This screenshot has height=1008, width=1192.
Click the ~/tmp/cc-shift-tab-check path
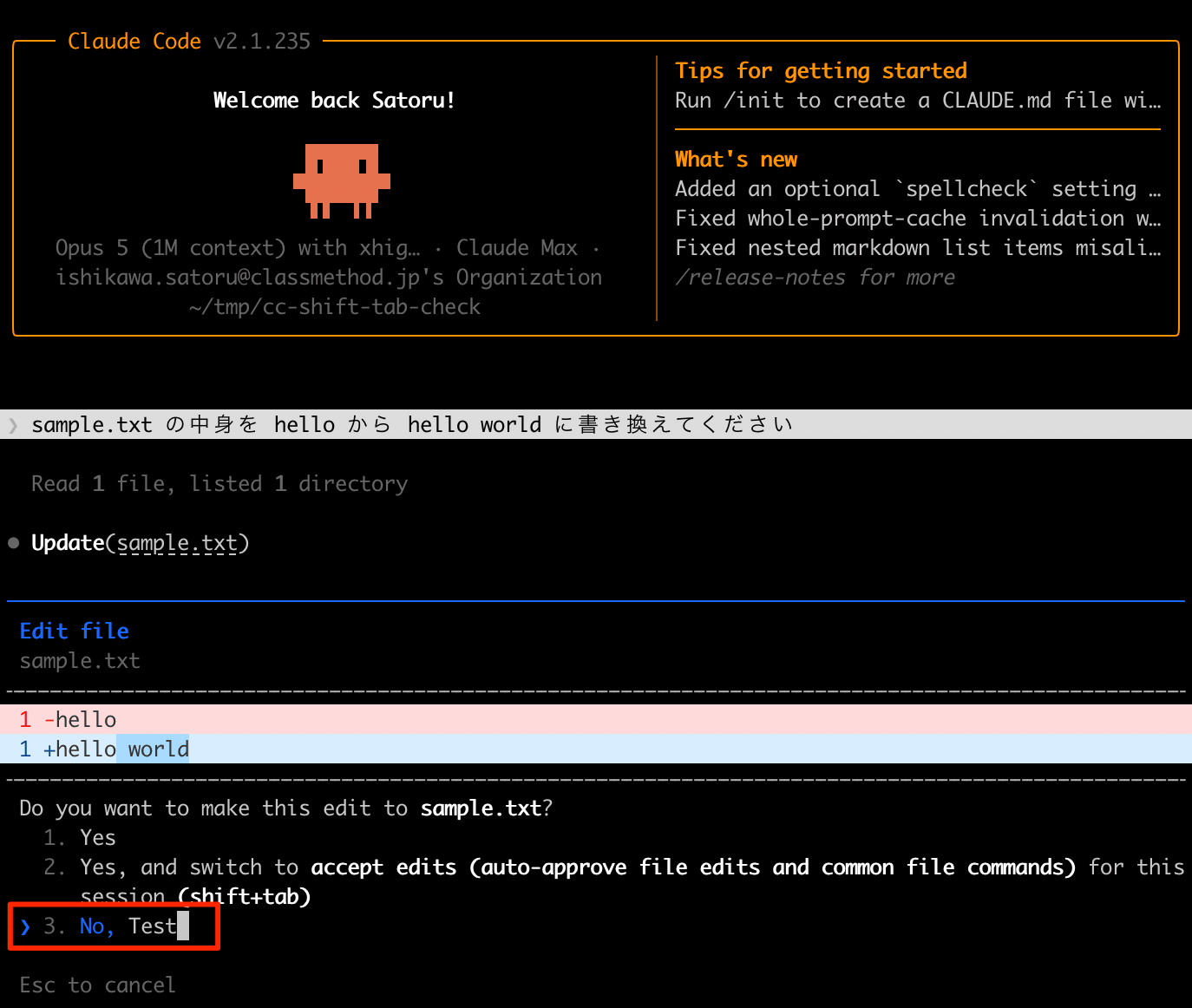[x=334, y=307]
